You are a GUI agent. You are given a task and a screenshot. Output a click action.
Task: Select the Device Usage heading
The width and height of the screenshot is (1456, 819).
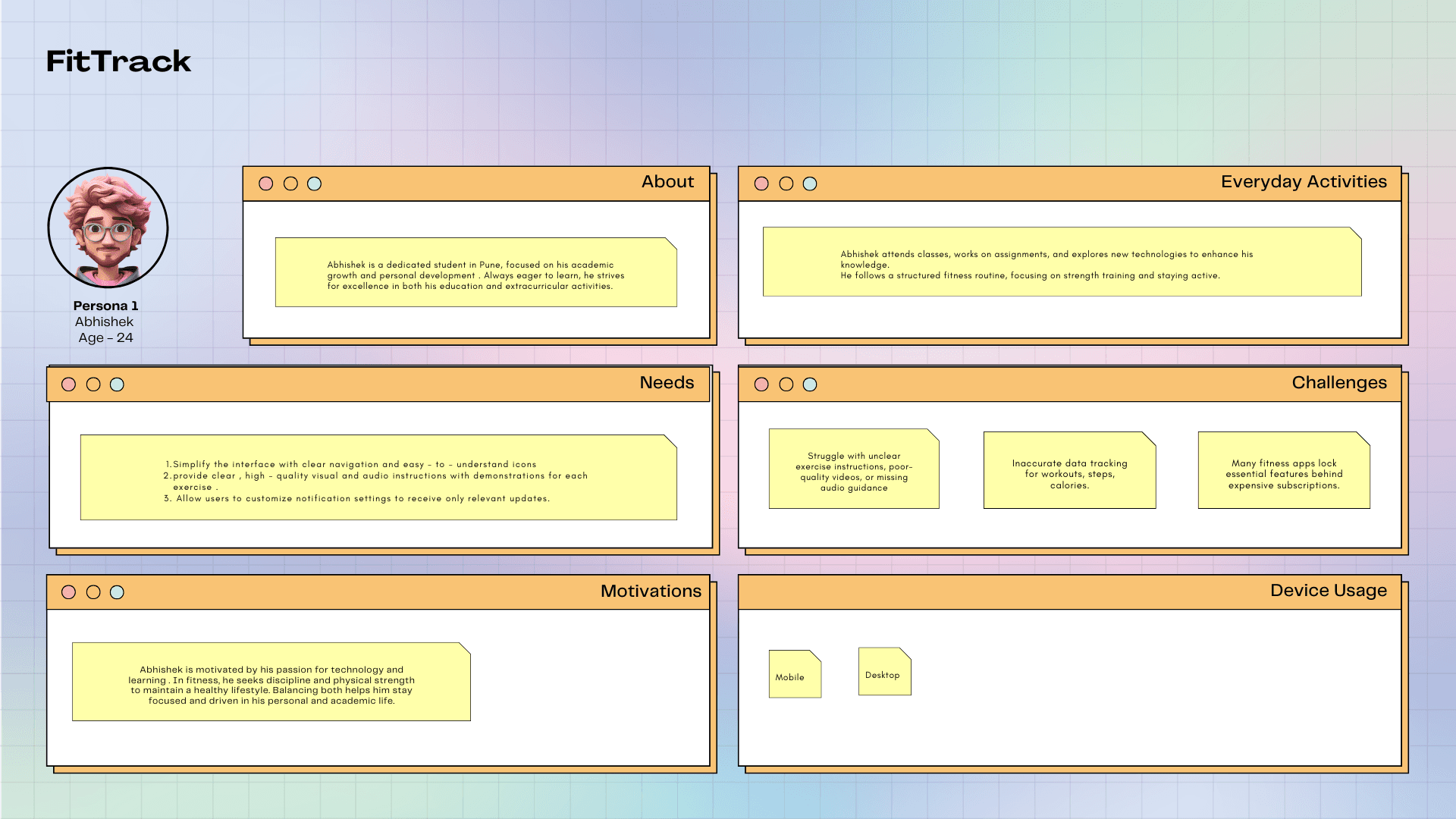1328,591
